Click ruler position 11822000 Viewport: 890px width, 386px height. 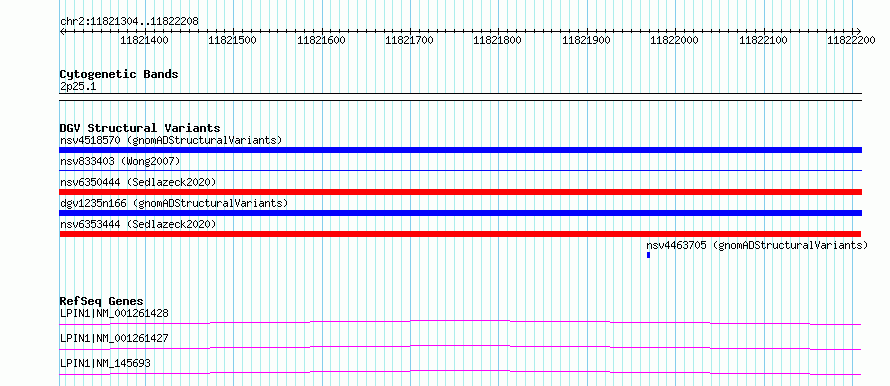[674, 40]
